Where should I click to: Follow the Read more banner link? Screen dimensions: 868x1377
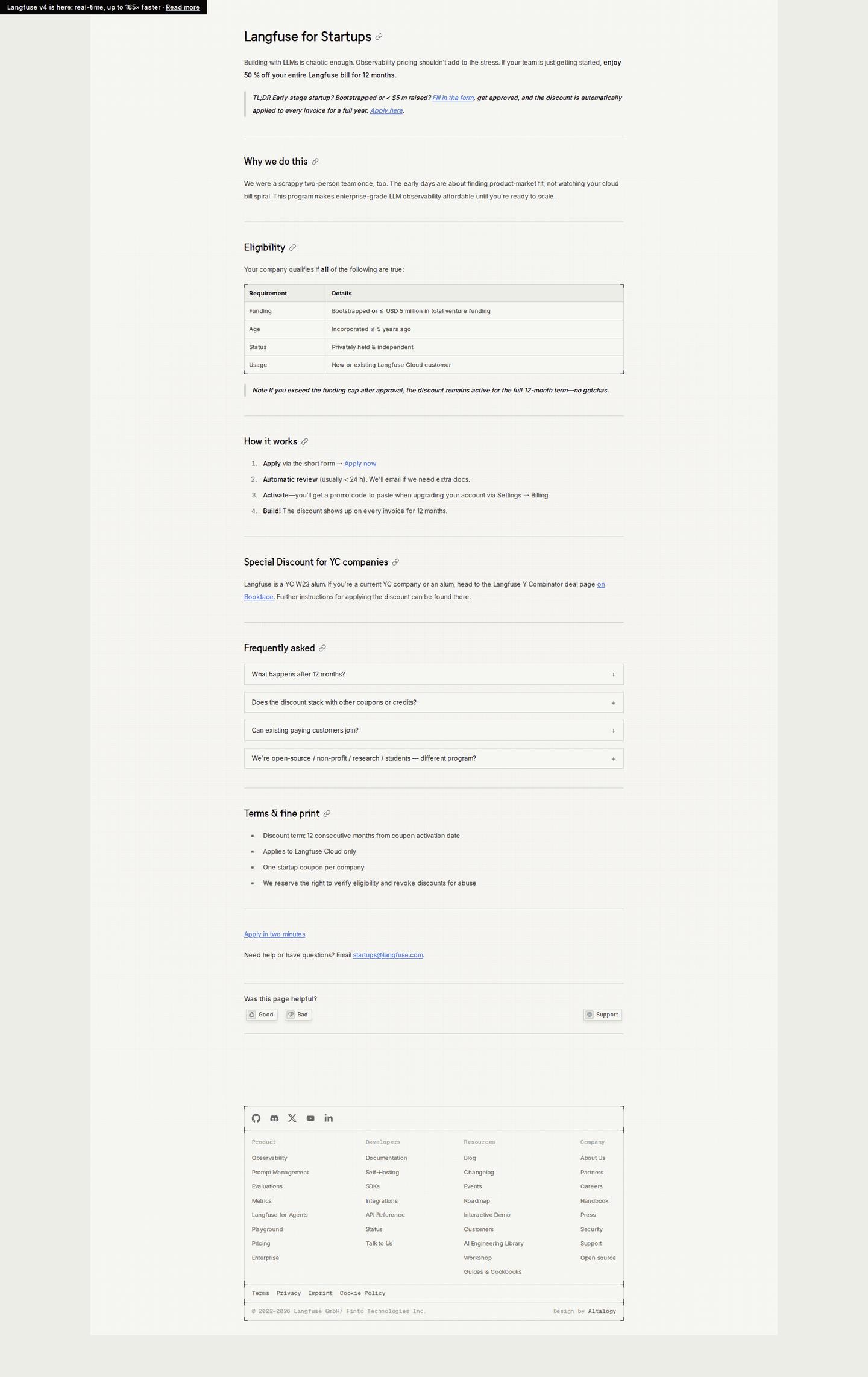[183, 7]
